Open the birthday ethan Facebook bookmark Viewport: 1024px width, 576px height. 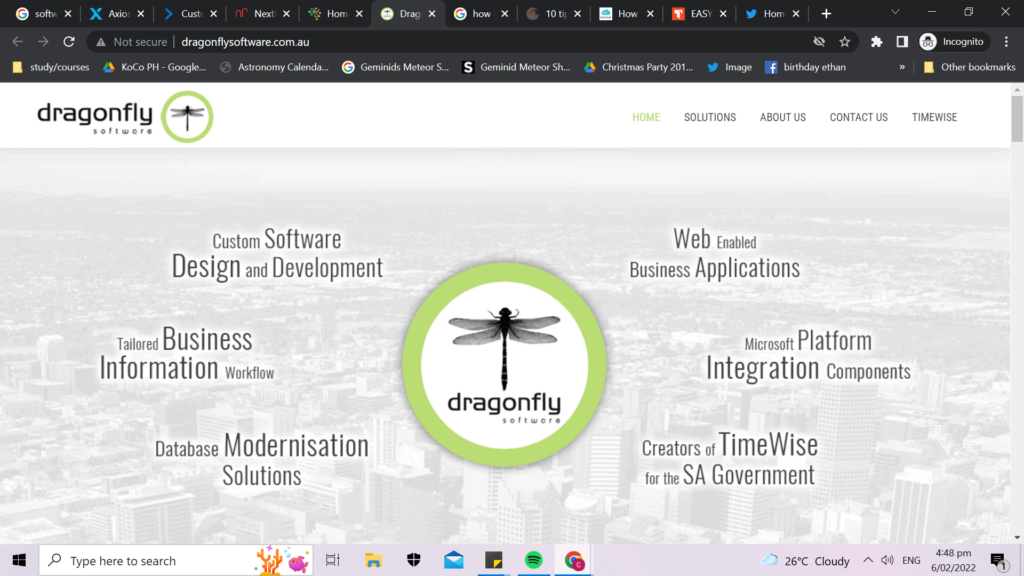[x=805, y=67]
